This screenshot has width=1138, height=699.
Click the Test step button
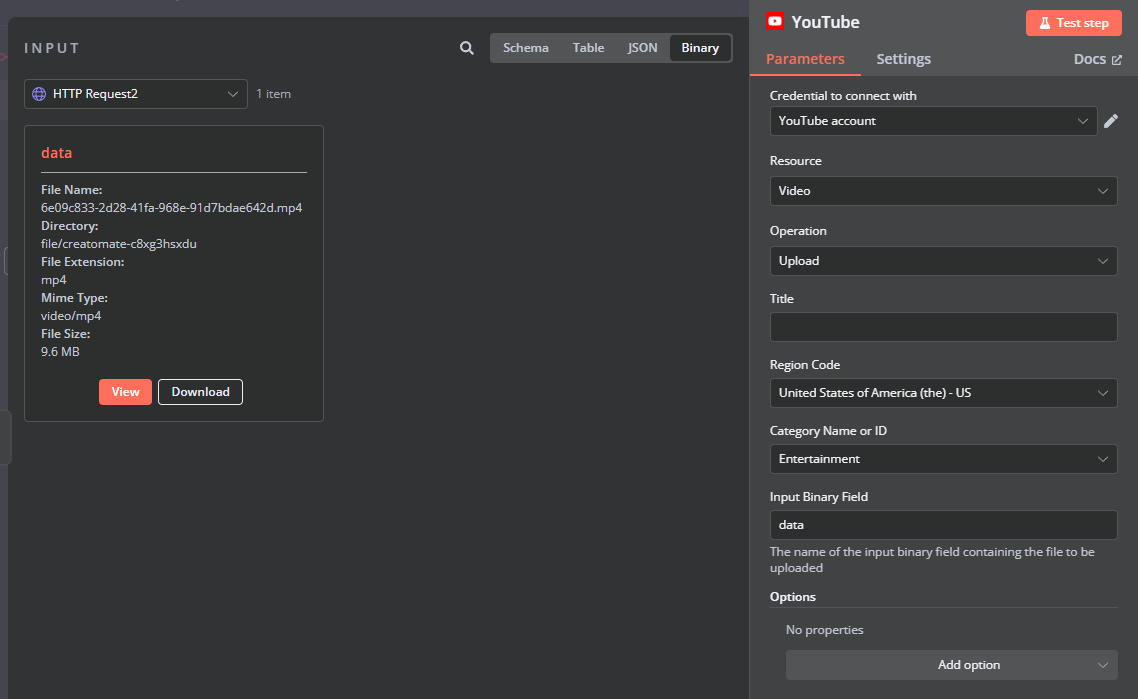(x=1073, y=23)
